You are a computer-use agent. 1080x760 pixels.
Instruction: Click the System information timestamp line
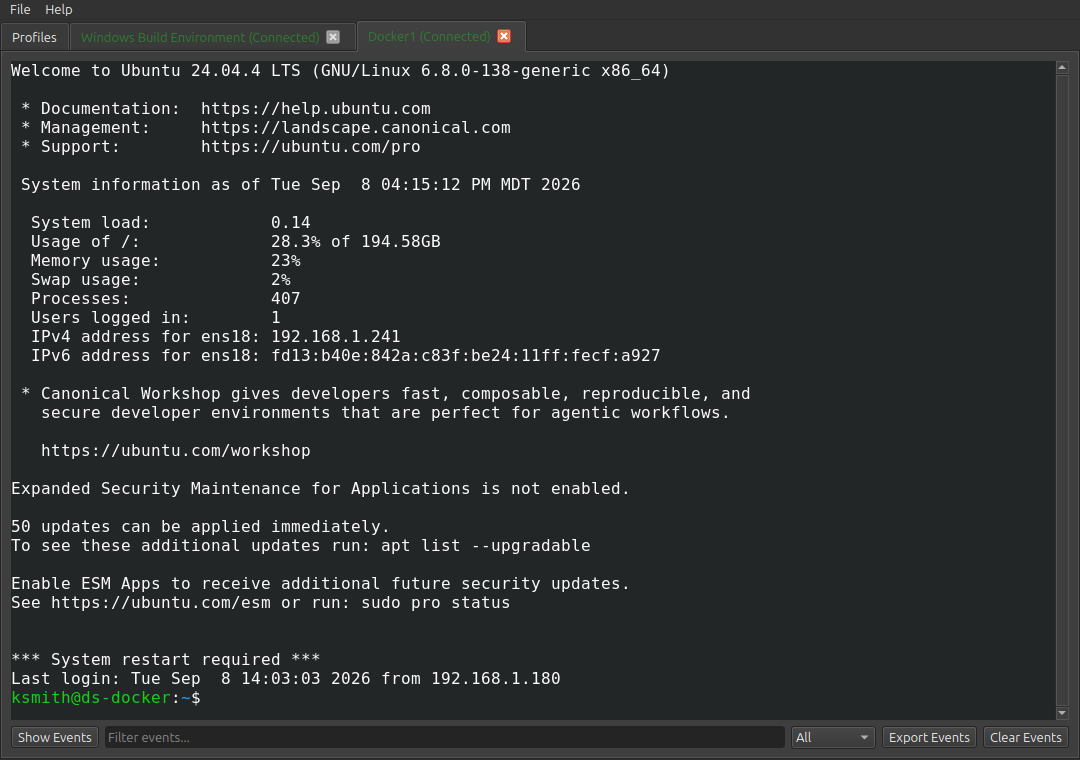point(300,185)
